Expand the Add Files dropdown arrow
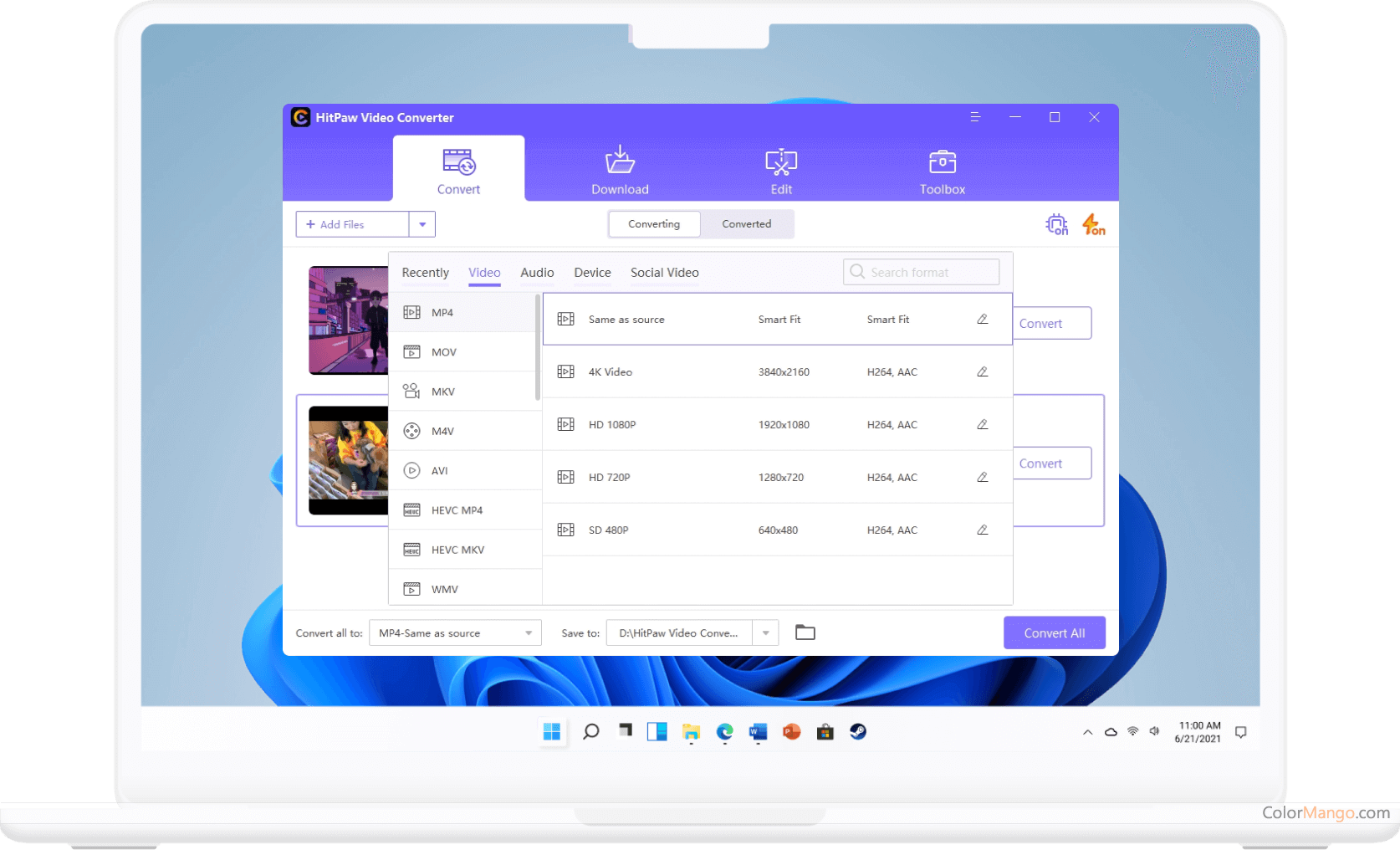 click(422, 224)
